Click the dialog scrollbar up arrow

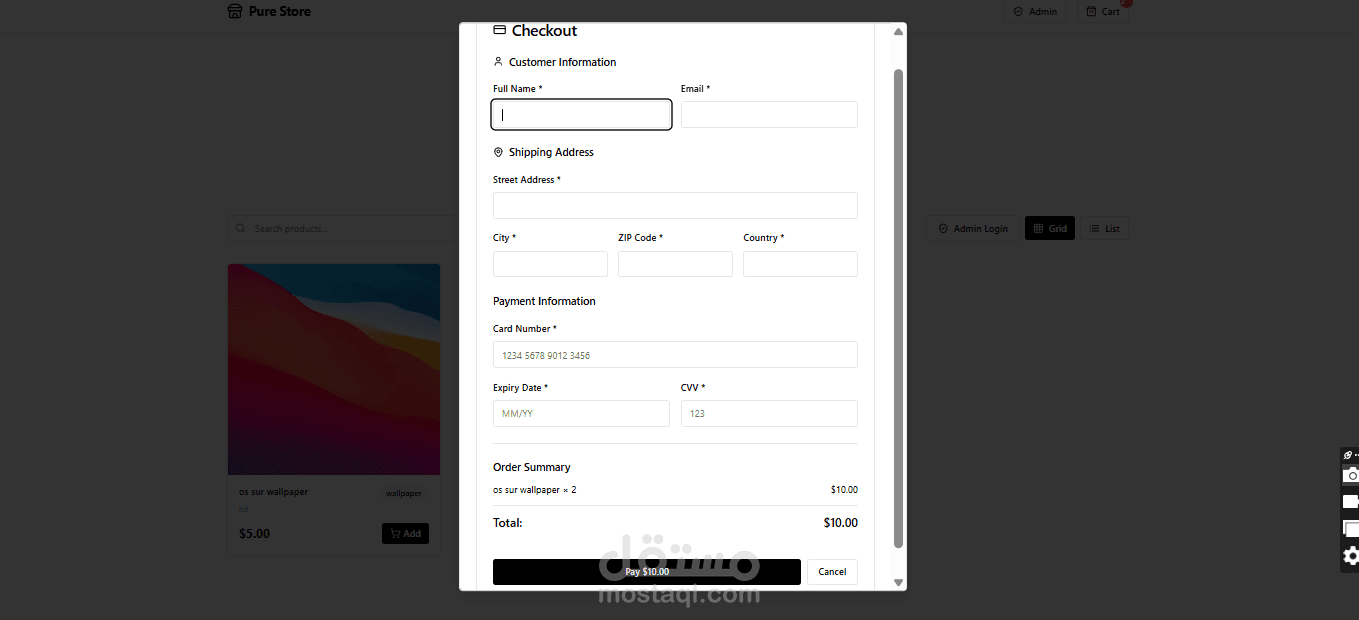tap(898, 32)
